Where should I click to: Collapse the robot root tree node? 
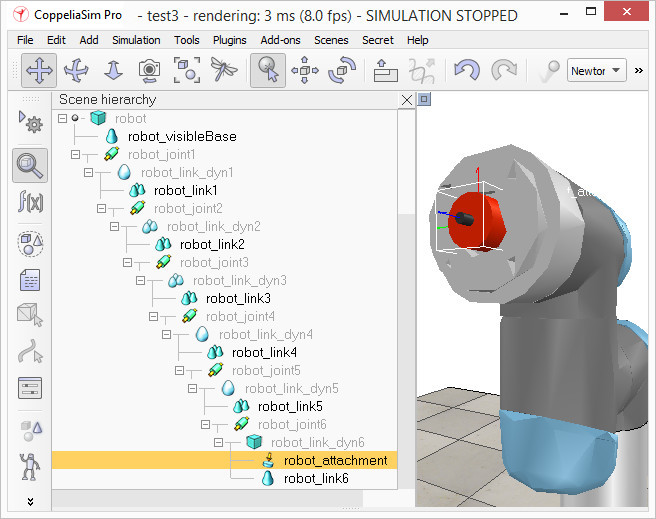tap(62, 118)
